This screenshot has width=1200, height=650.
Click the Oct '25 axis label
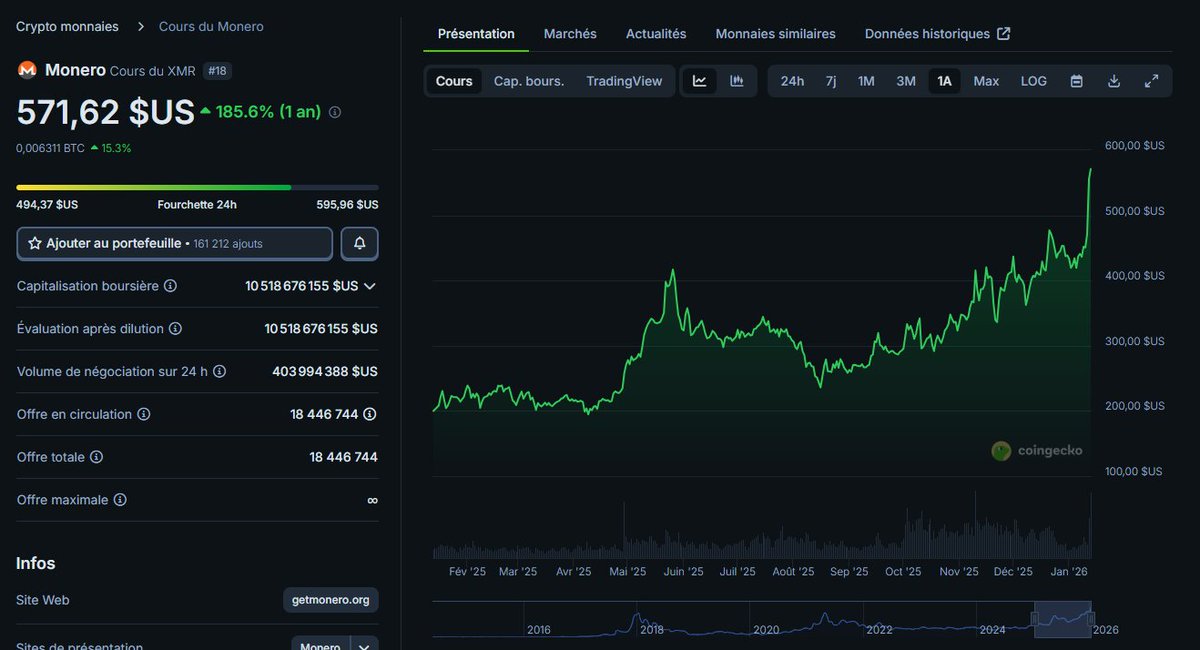pos(903,572)
